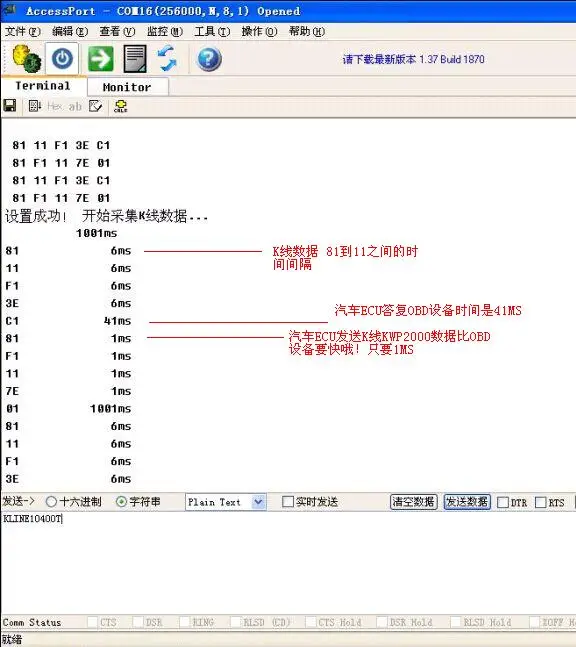The image size is (576, 647).
Task: Check the DTR checkbox
Action: click(503, 502)
